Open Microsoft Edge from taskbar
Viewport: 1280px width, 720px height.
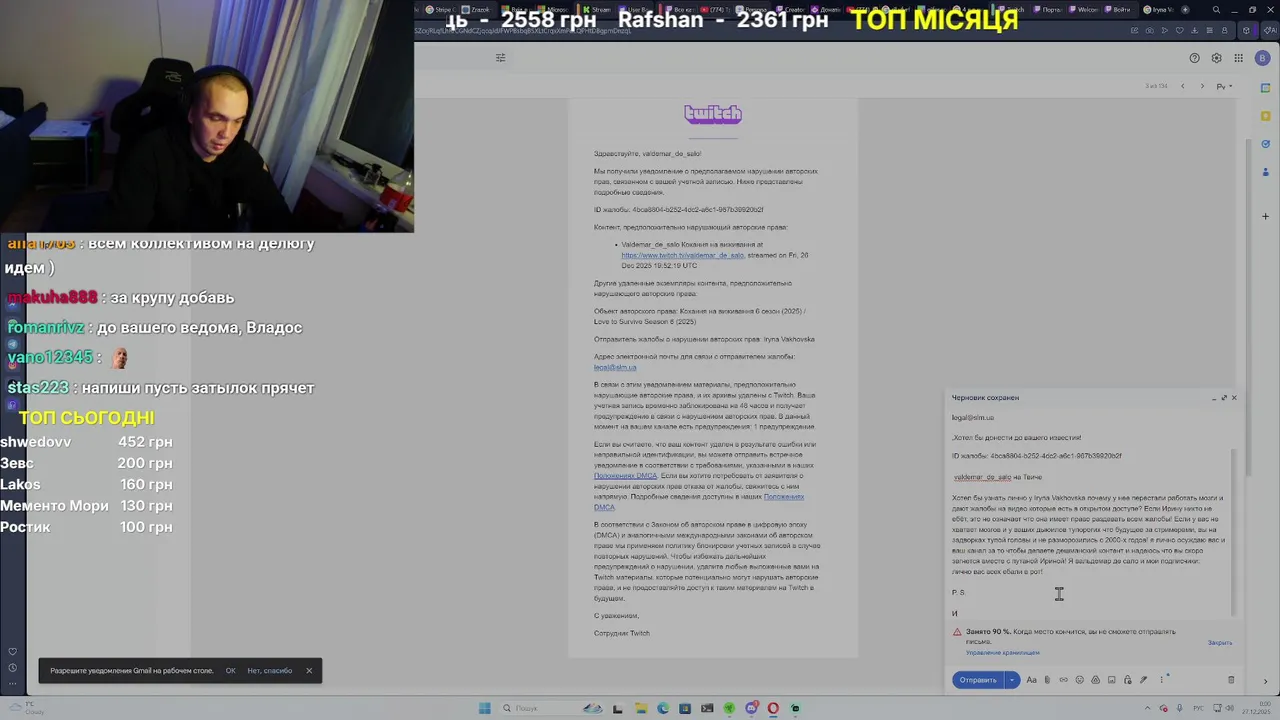[662, 708]
